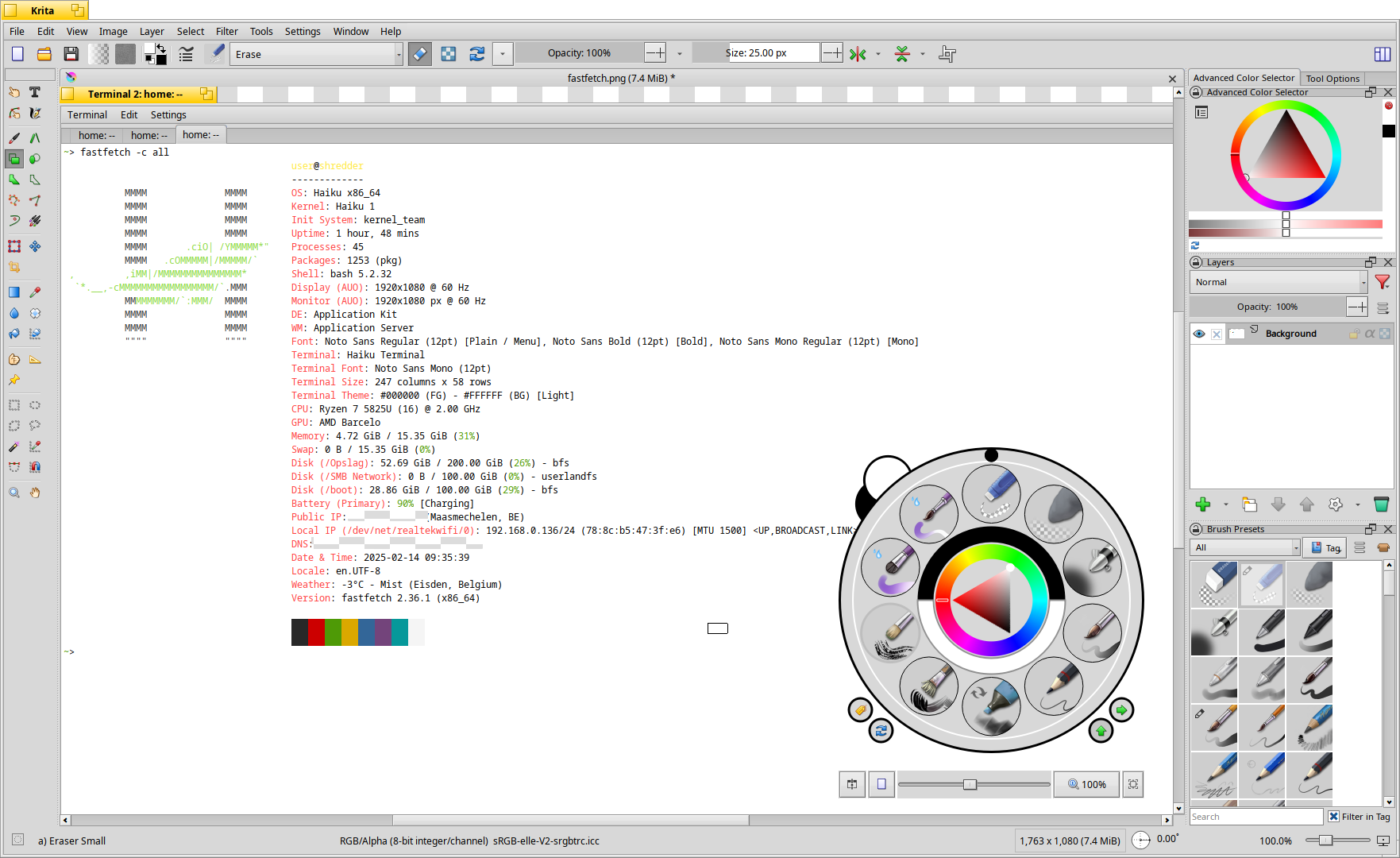The height and width of the screenshot is (858, 1400).
Task: Toggle Background layer alpha inheritance
Action: click(x=1370, y=334)
